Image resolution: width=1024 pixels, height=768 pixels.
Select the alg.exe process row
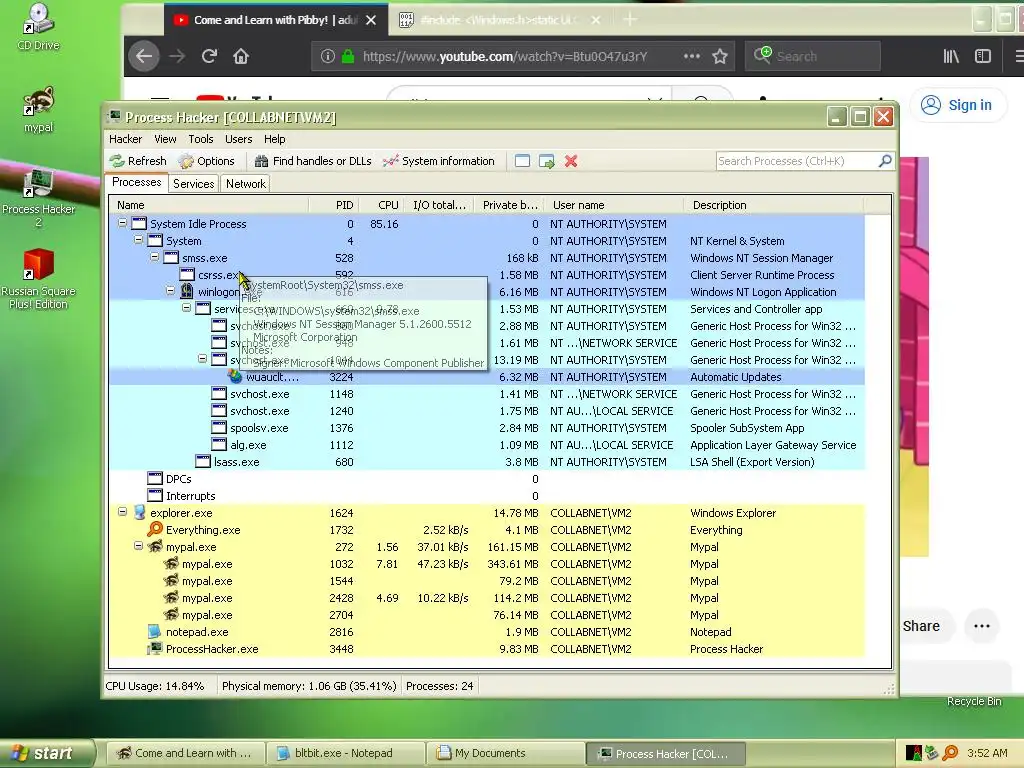click(x=487, y=445)
